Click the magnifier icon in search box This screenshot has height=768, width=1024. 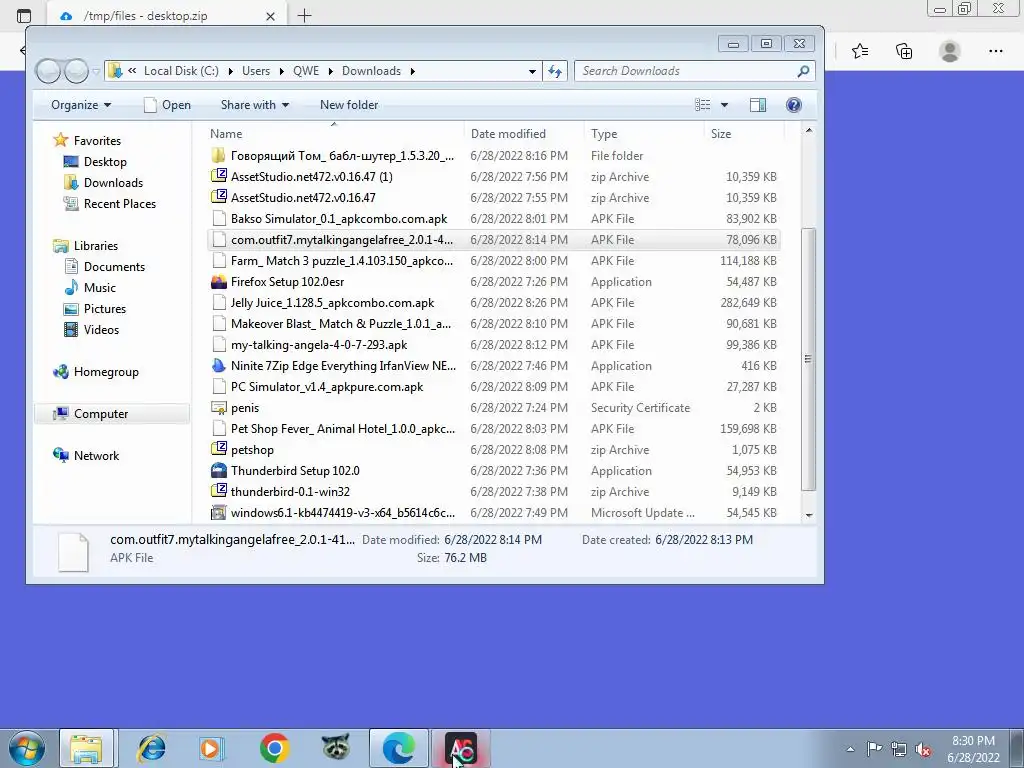coord(803,71)
